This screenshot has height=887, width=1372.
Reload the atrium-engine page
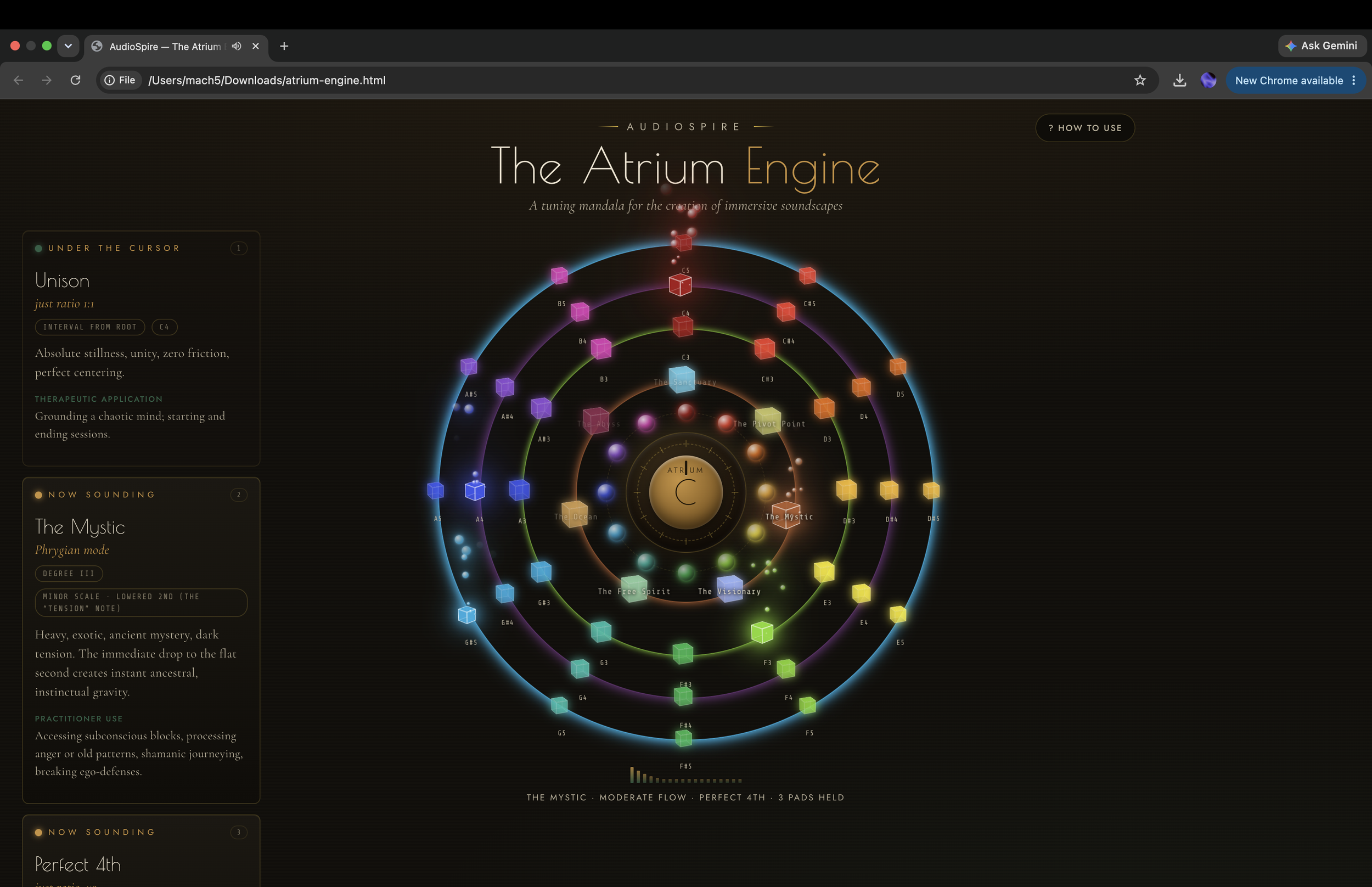click(x=75, y=80)
